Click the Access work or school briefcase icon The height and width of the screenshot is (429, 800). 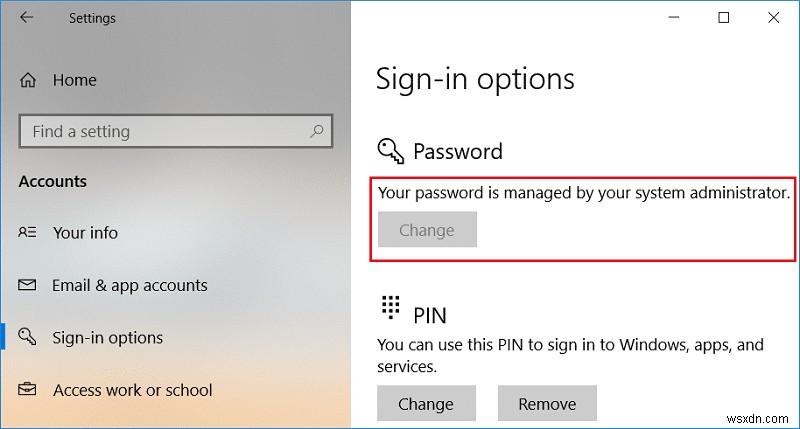[28, 390]
